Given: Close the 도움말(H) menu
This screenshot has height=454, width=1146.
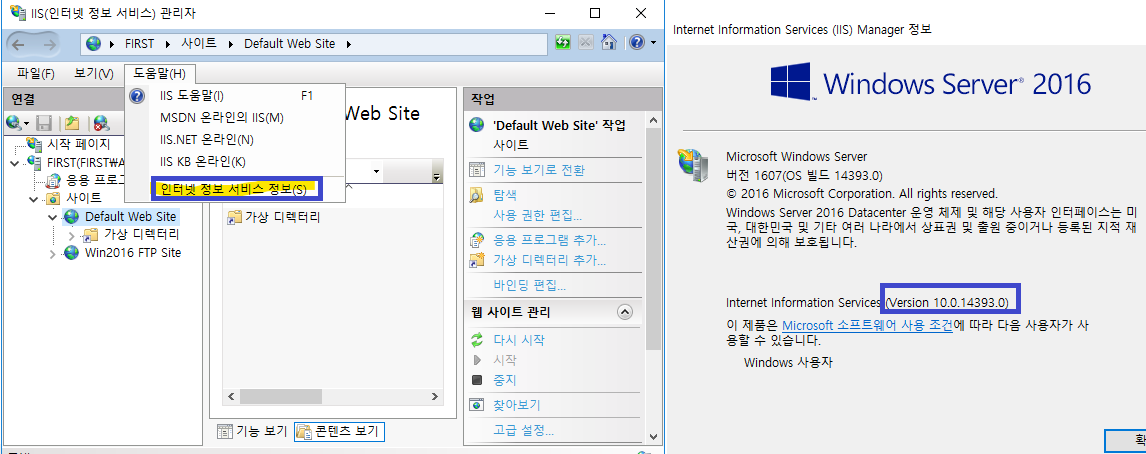Looking at the screenshot, I should [159, 73].
